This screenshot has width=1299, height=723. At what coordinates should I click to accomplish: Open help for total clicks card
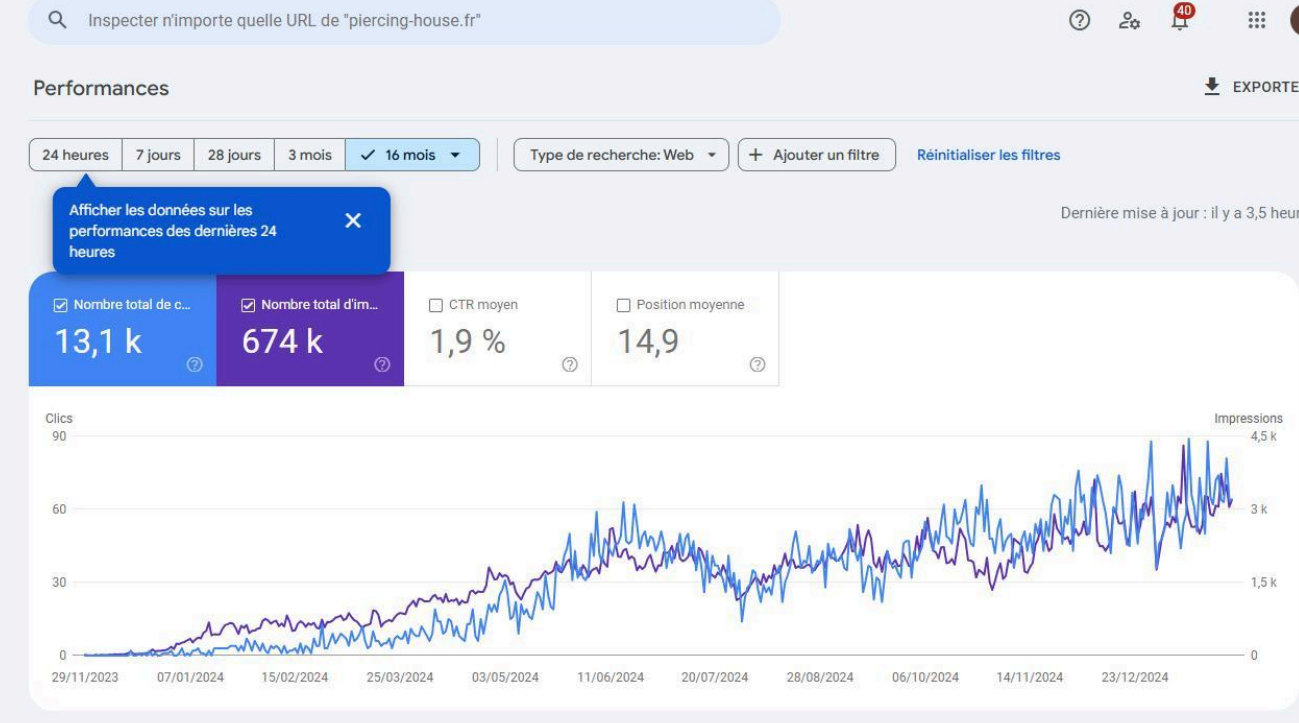click(x=195, y=365)
